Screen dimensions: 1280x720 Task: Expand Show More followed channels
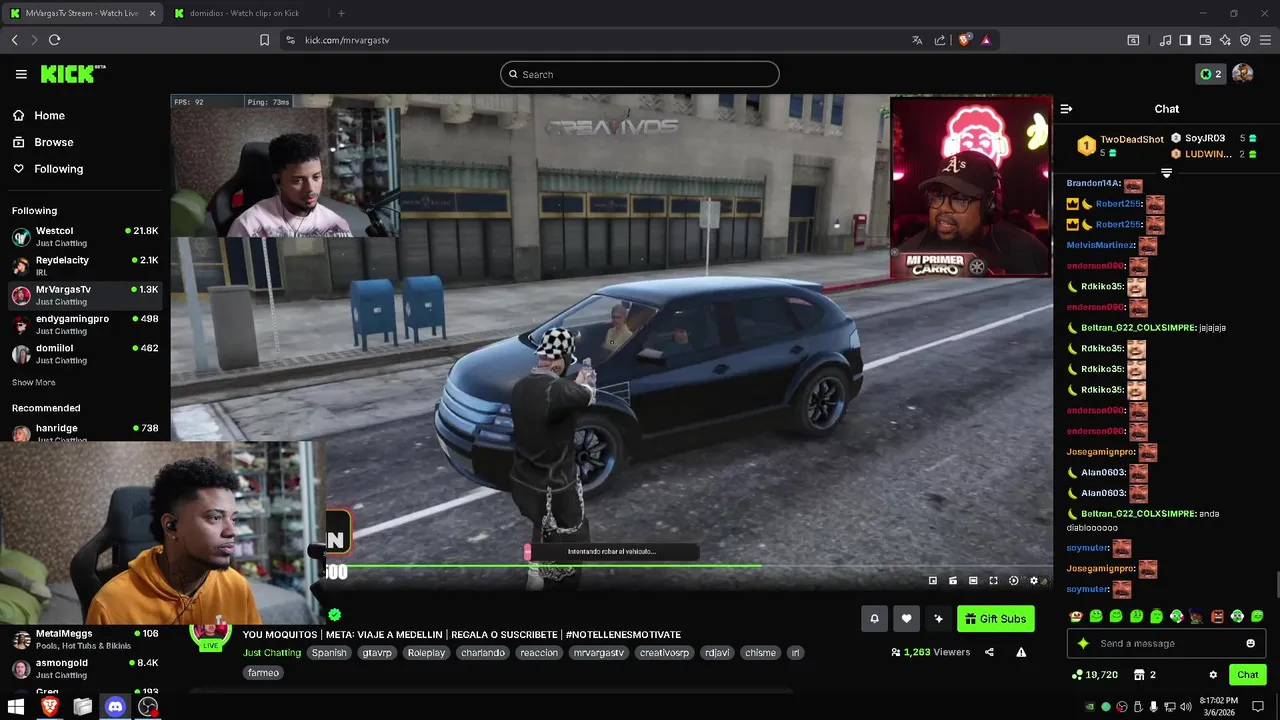pyautogui.click(x=34, y=382)
